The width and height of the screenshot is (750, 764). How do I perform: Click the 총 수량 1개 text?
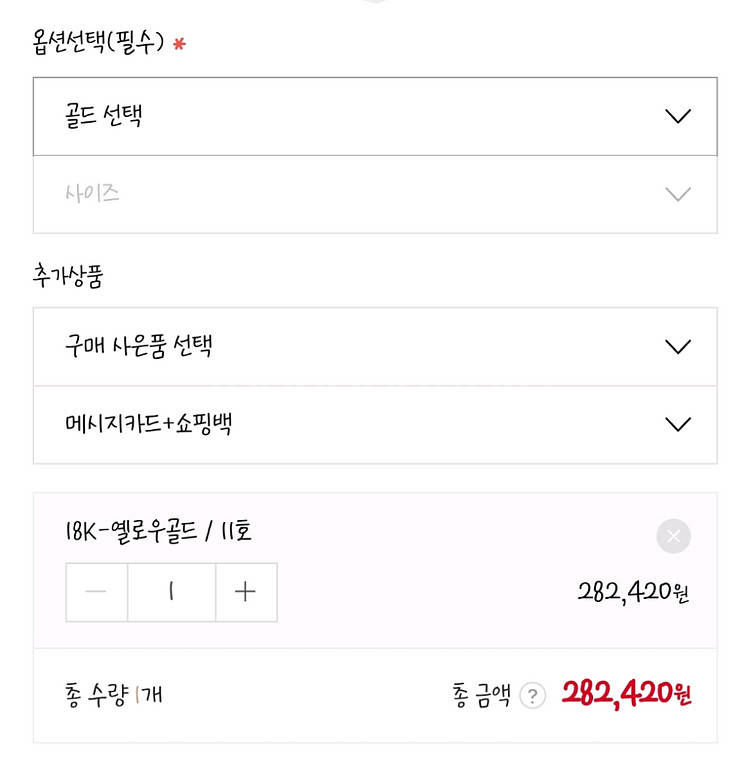point(113,695)
